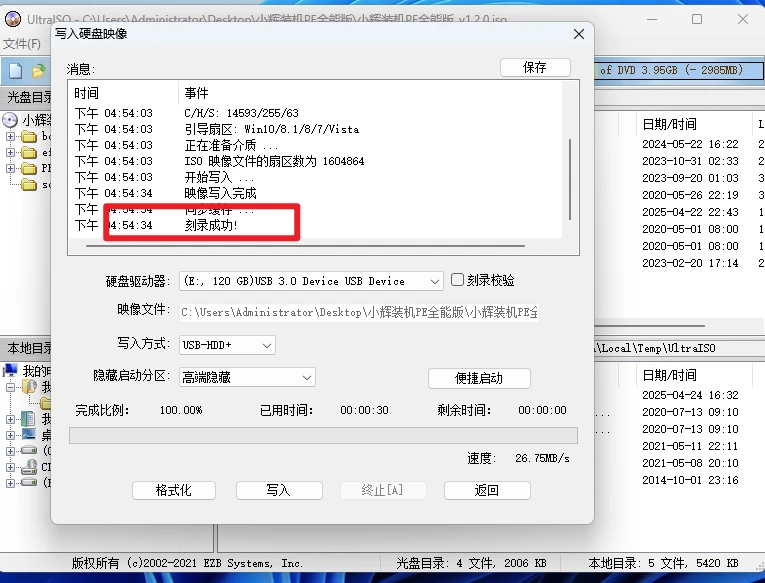Select My ISO Files folder icon in local tree
The width and height of the screenshot is (765, 583).
point(29,386)
